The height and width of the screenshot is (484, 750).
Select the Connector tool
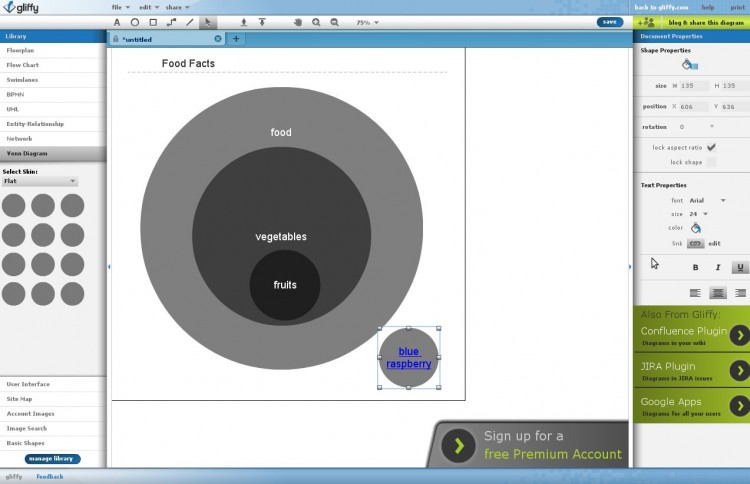click(x=171, y=22)
